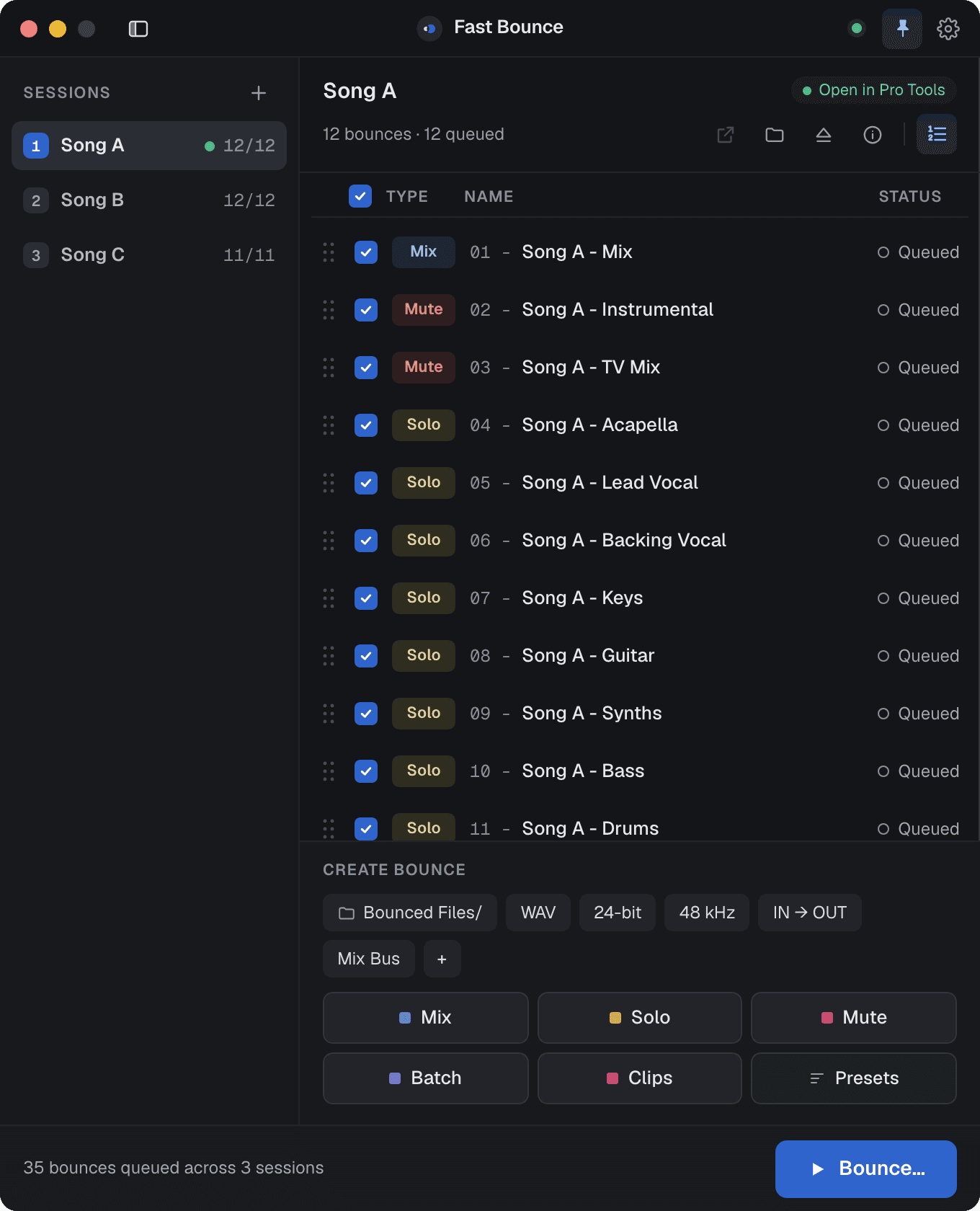
Task: Click the eject icon
Action: point(824,135)
